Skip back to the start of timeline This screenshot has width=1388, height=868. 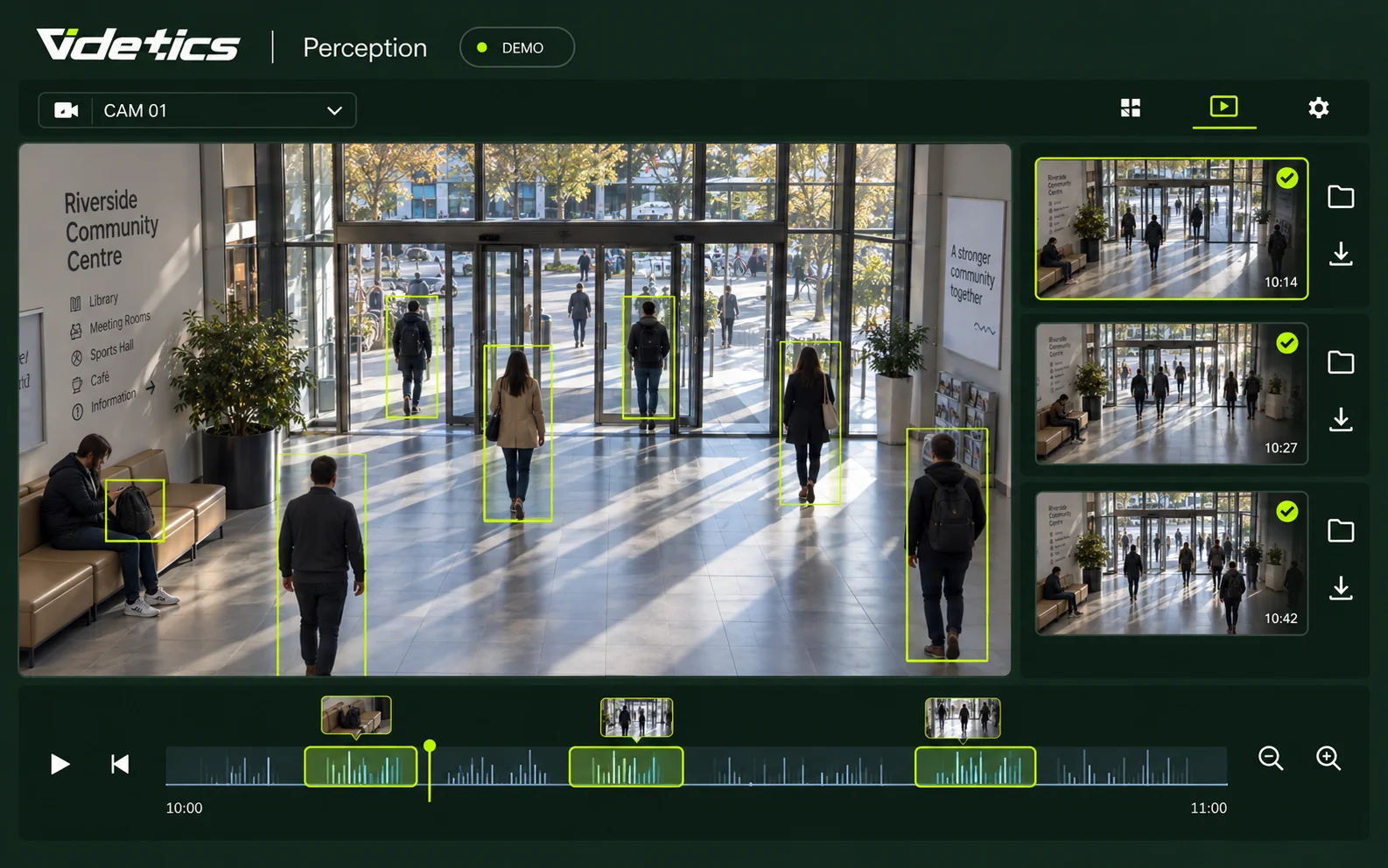(x=120, y=765)
